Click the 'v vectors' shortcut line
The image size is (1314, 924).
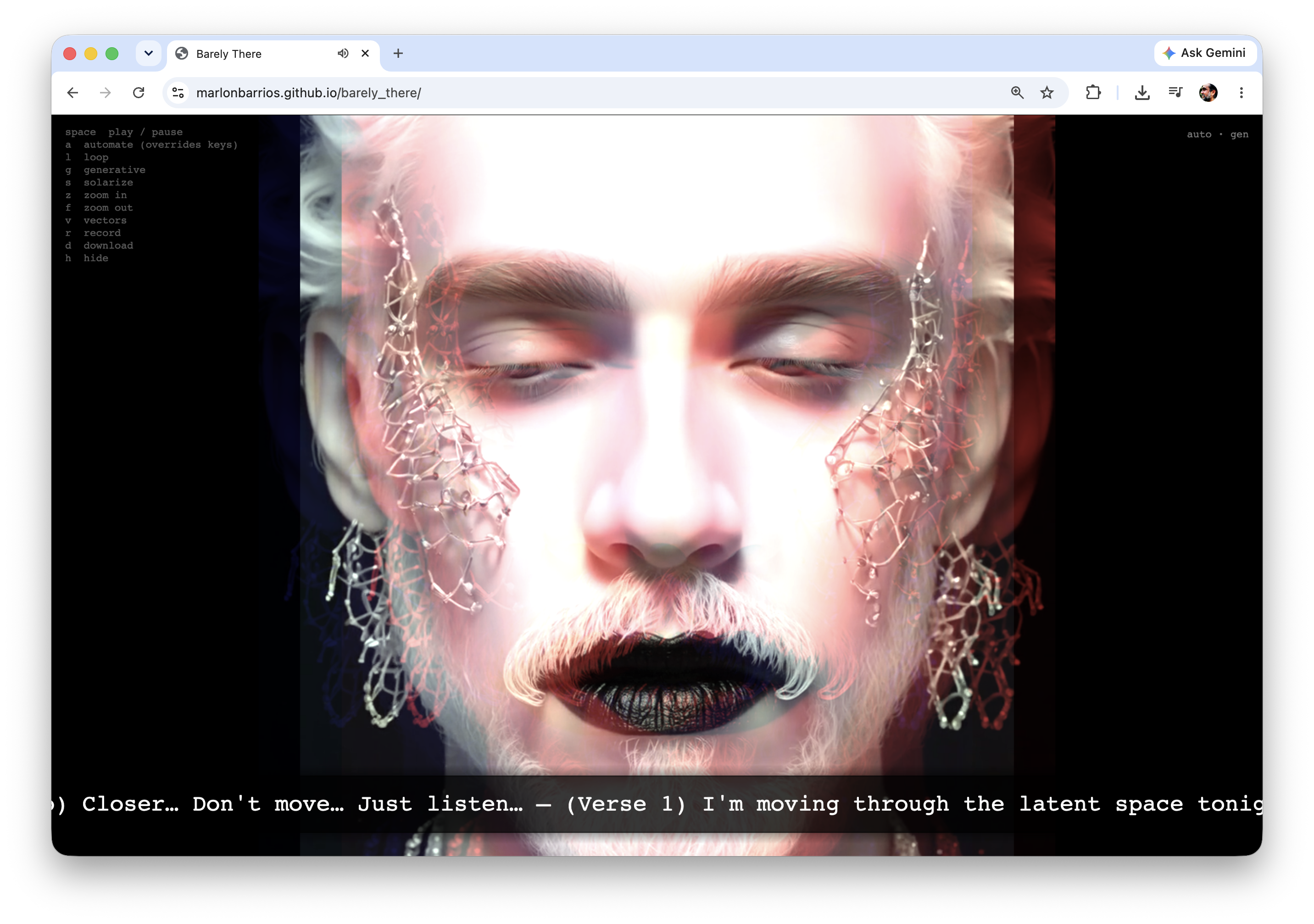pos(95,220)
